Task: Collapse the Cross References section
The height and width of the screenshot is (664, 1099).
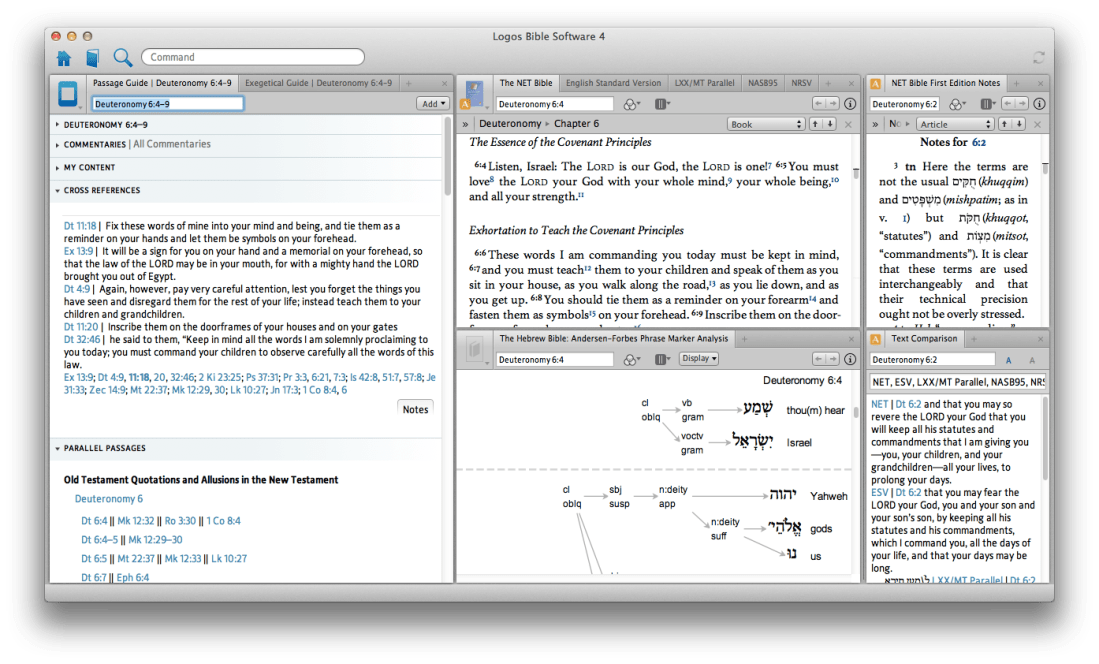Action: pyautogui.click(x=57, y=190)
